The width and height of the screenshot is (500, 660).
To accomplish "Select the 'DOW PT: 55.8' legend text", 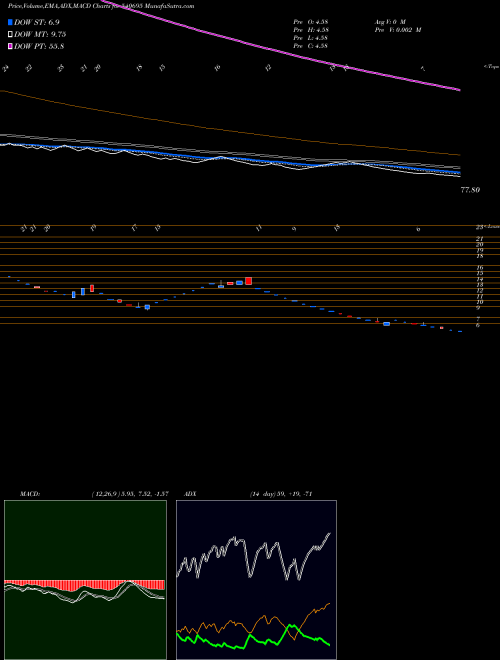I will [x=39, y=46].
